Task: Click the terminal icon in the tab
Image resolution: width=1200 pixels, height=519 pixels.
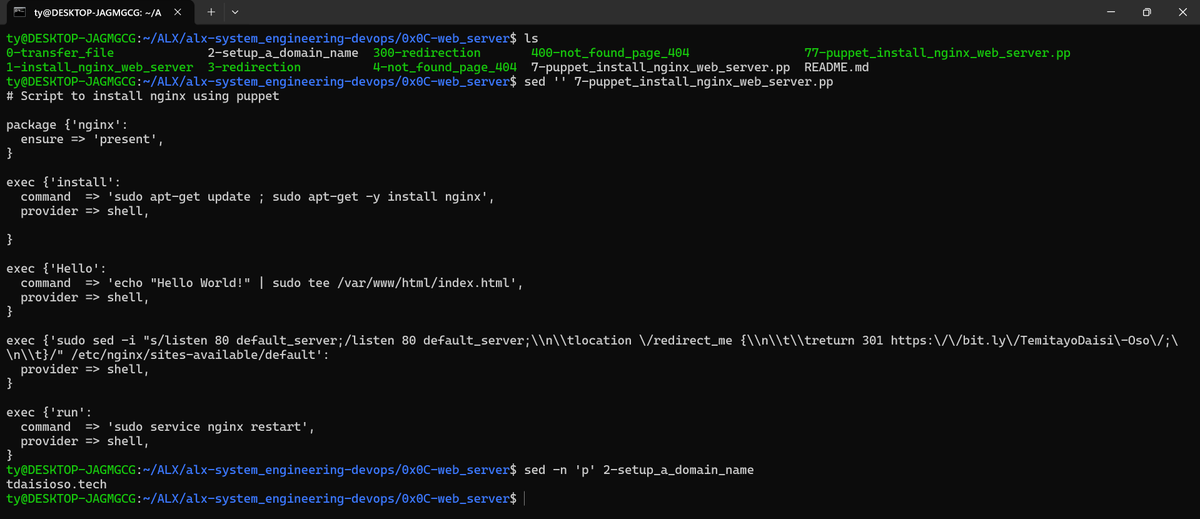Action: 21,12
